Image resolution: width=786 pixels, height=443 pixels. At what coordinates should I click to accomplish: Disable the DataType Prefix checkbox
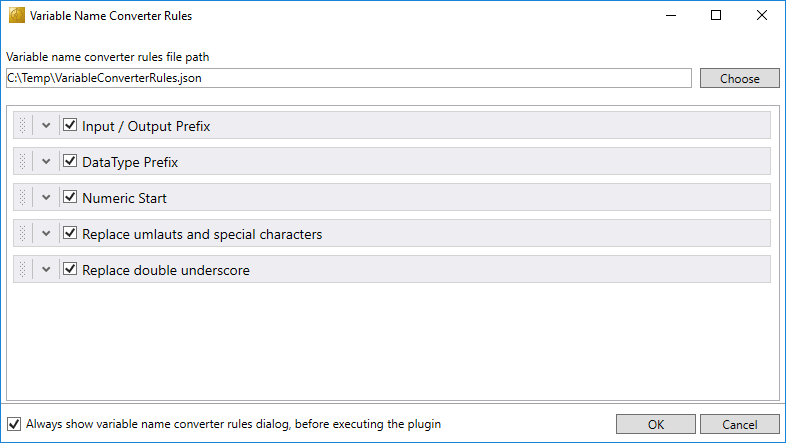click(x=70, y=161)
